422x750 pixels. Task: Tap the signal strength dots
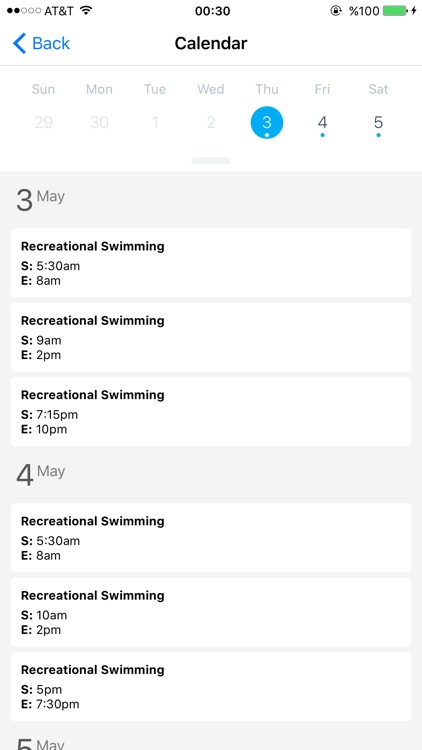click(x=24, y=11)
